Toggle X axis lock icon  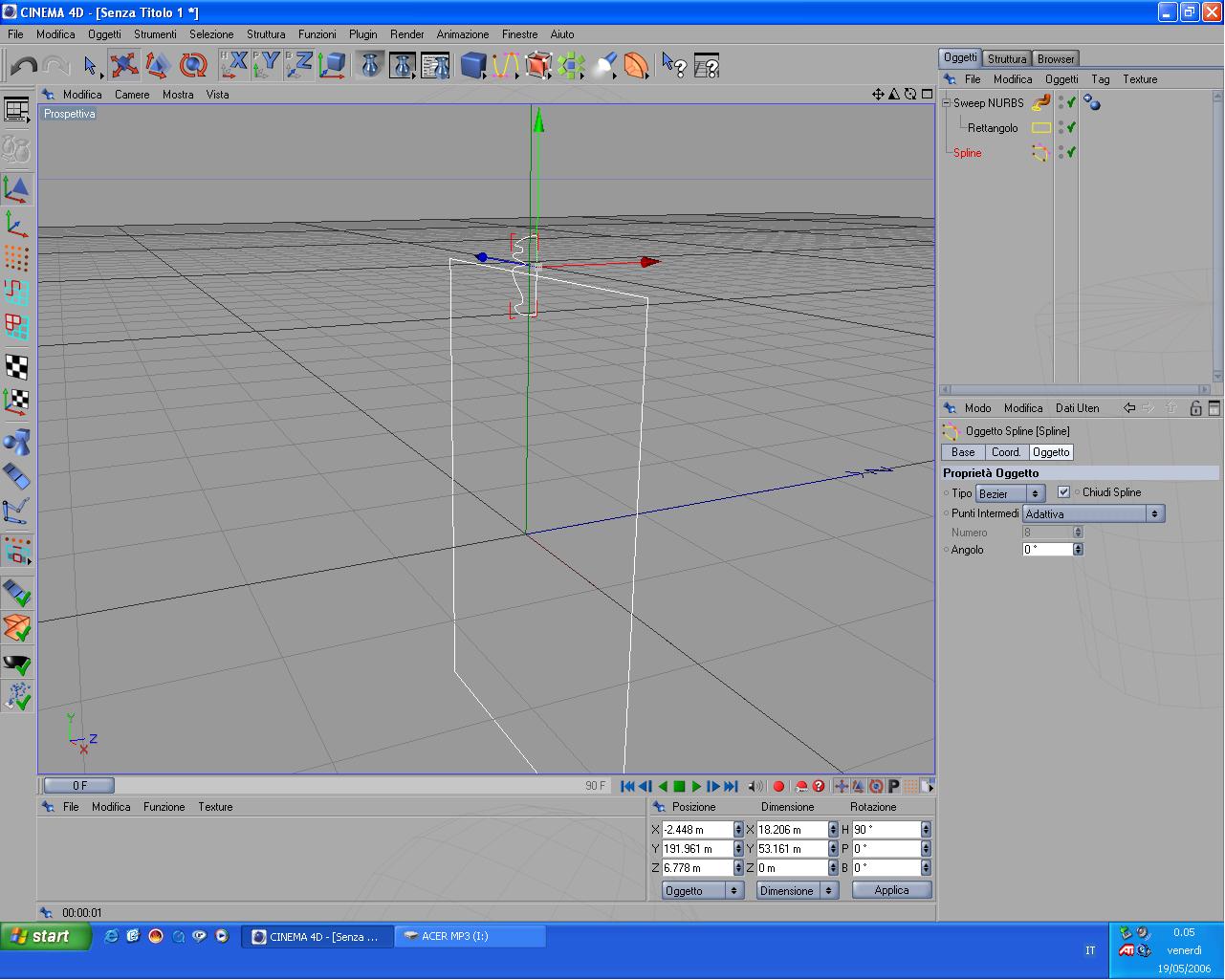point(234,65)
